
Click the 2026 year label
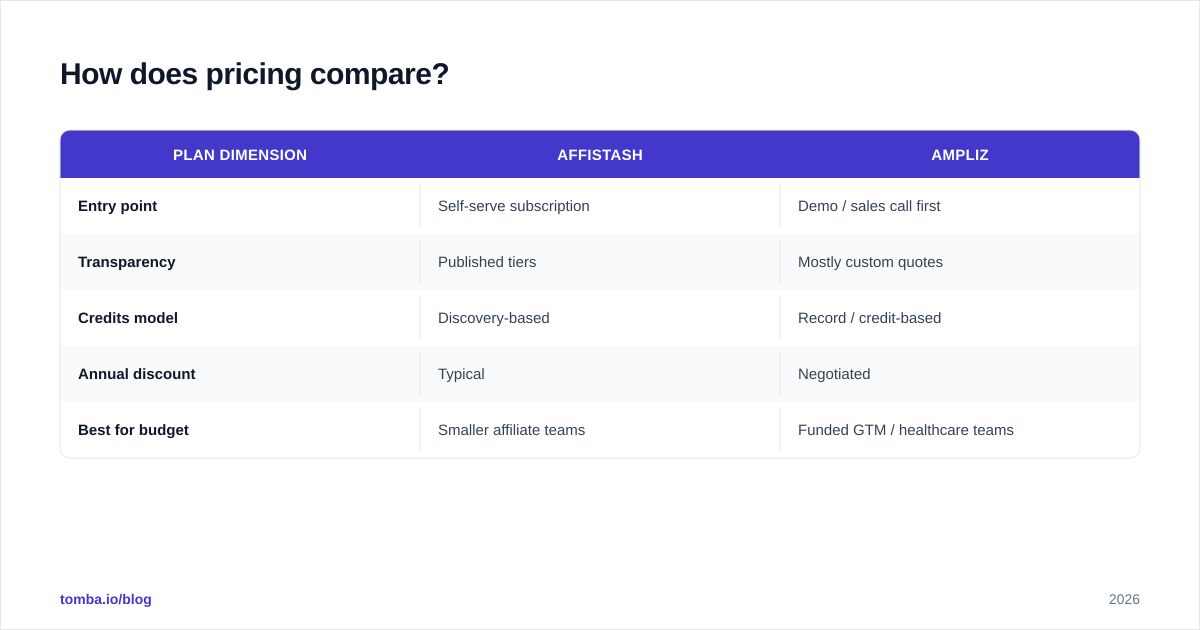coord(1124,599)
